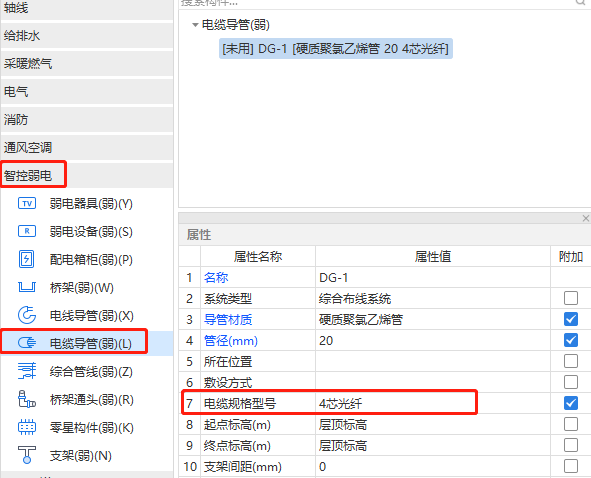Click the 属性名称 column header
The image size is (591, 478).
click(x=258, y=257)
